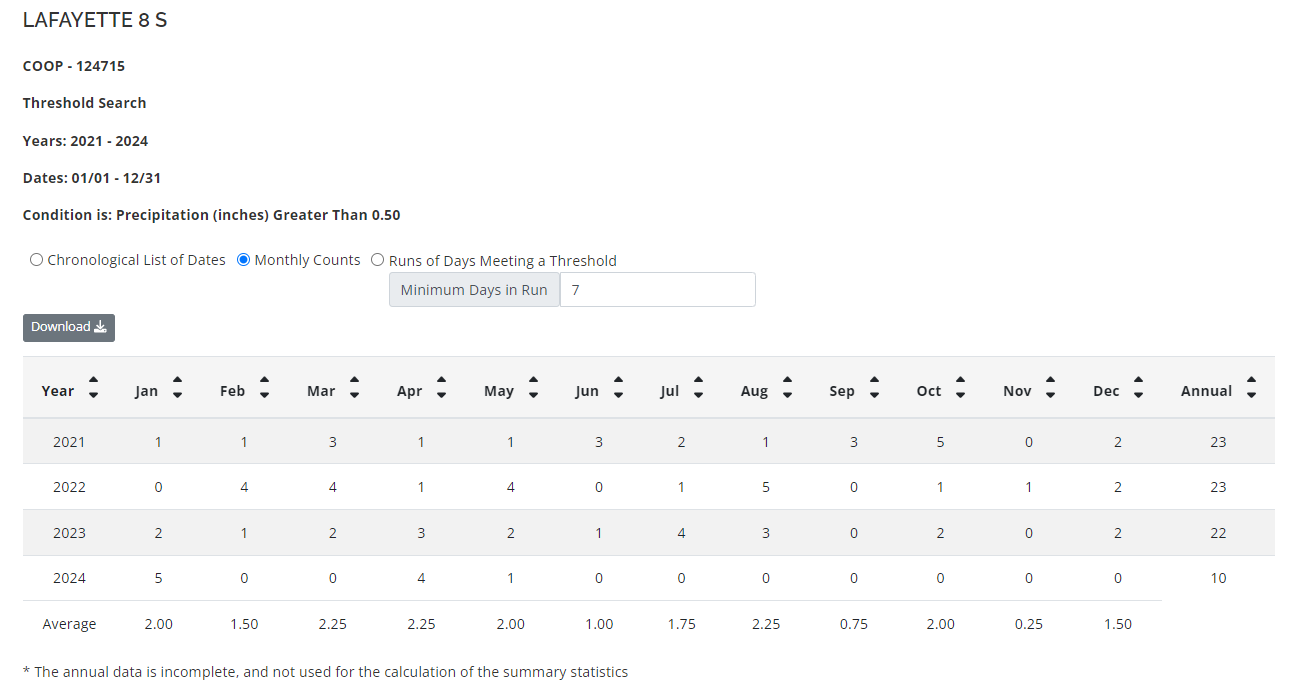Click the Jan column sort arrows
The height and width of the screenshot is (686, 1300).
point(177,388)
